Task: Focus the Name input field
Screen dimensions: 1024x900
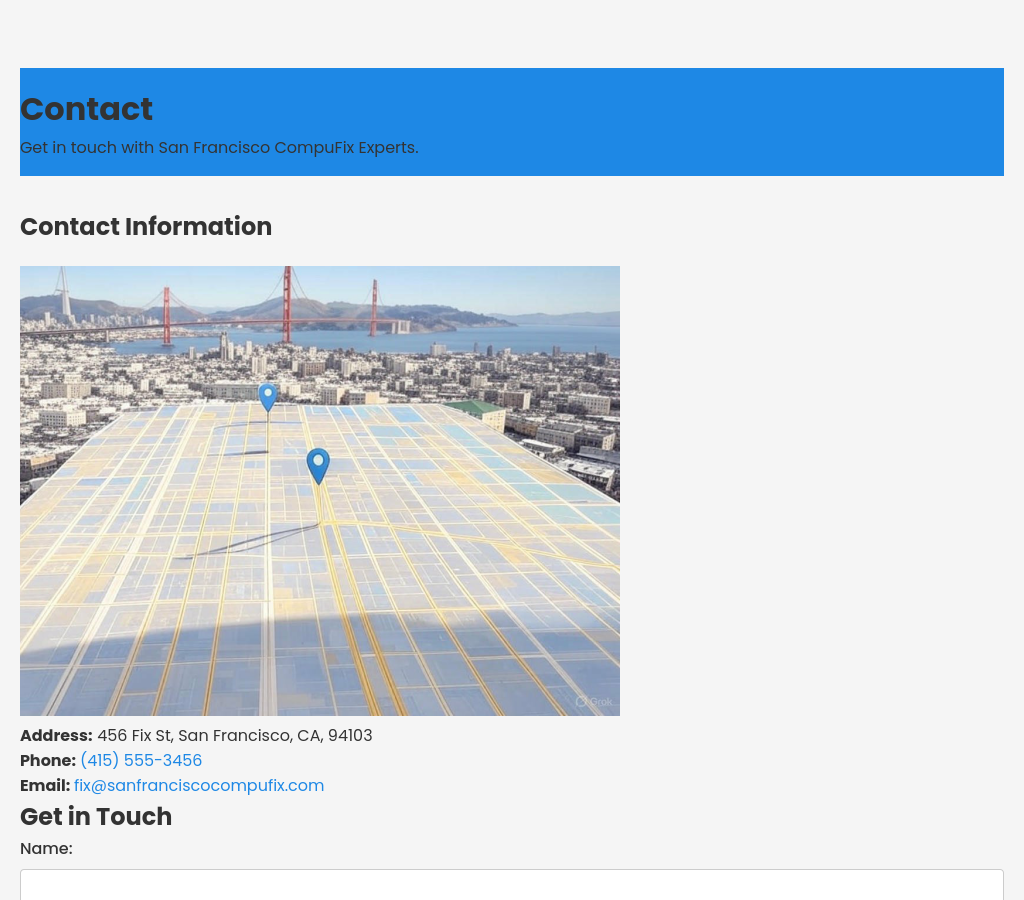Action: coord(511,884)
